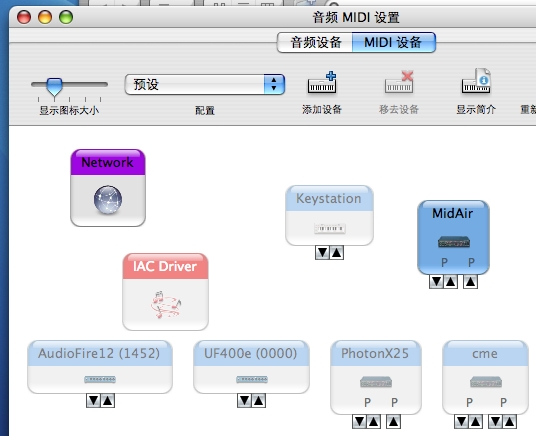Select the Network device globe icon
The height and width of the screenshot is (436, 536).
108,200
